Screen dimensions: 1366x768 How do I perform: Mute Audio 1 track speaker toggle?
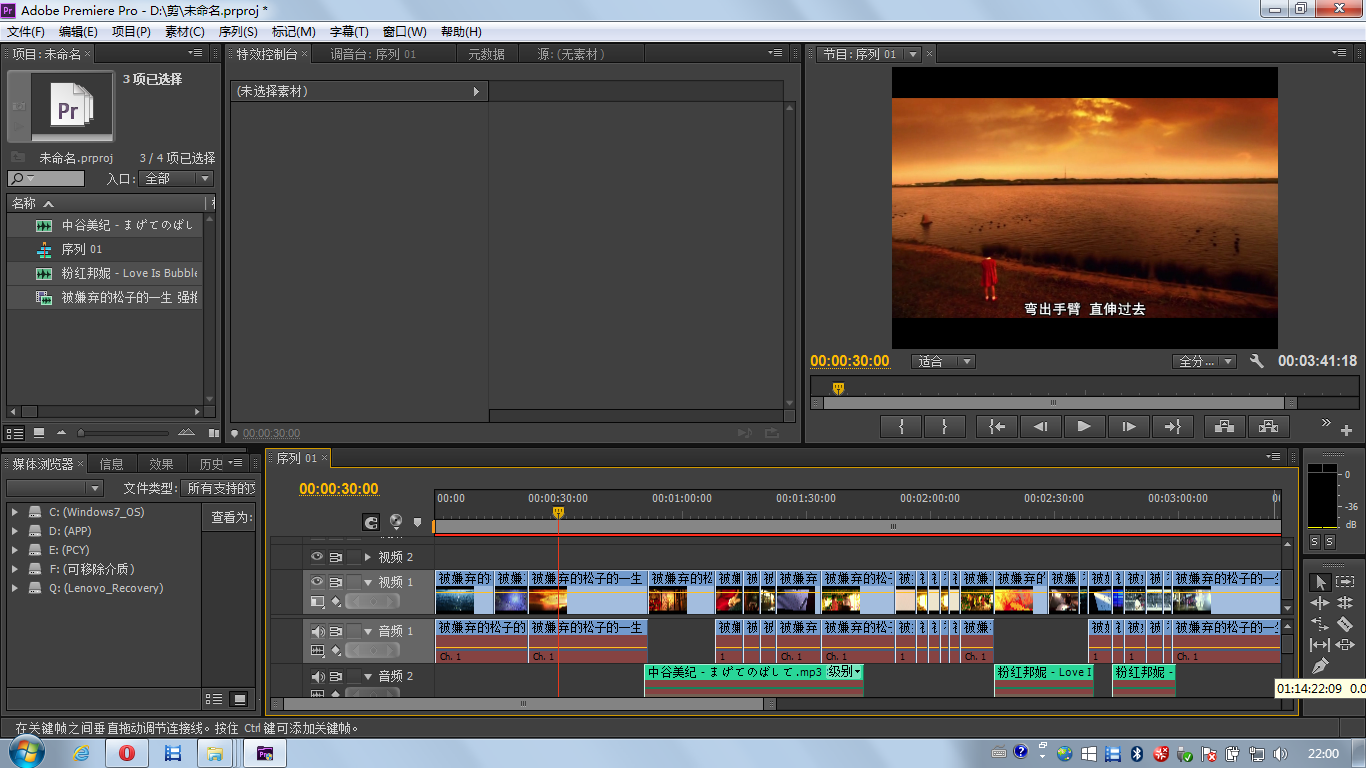coord(317,632)
